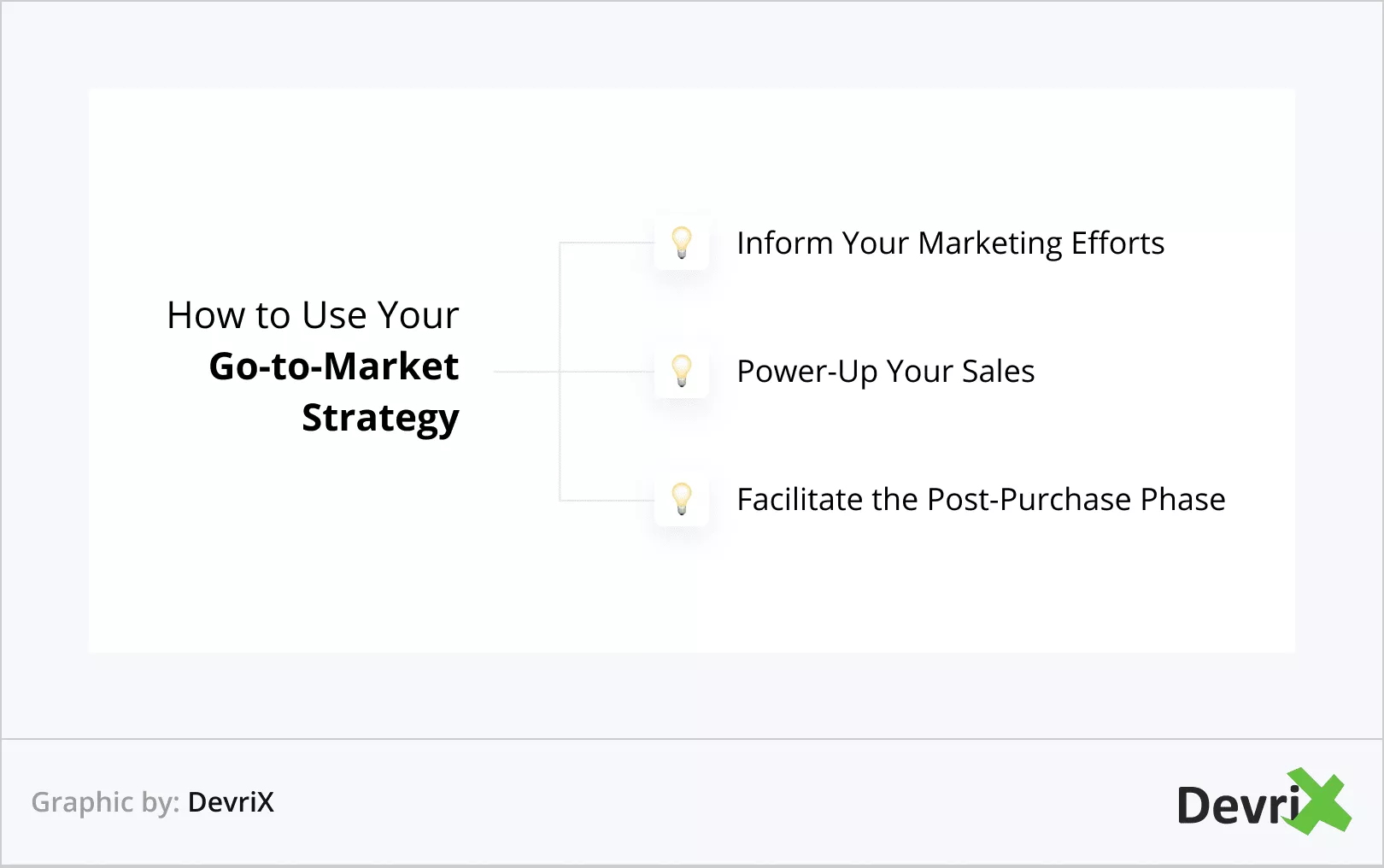The width and height of the screenshot is (1384, 868).
Task: Click the bold "Go-to-Market" title text
Action: click(334, 367)
